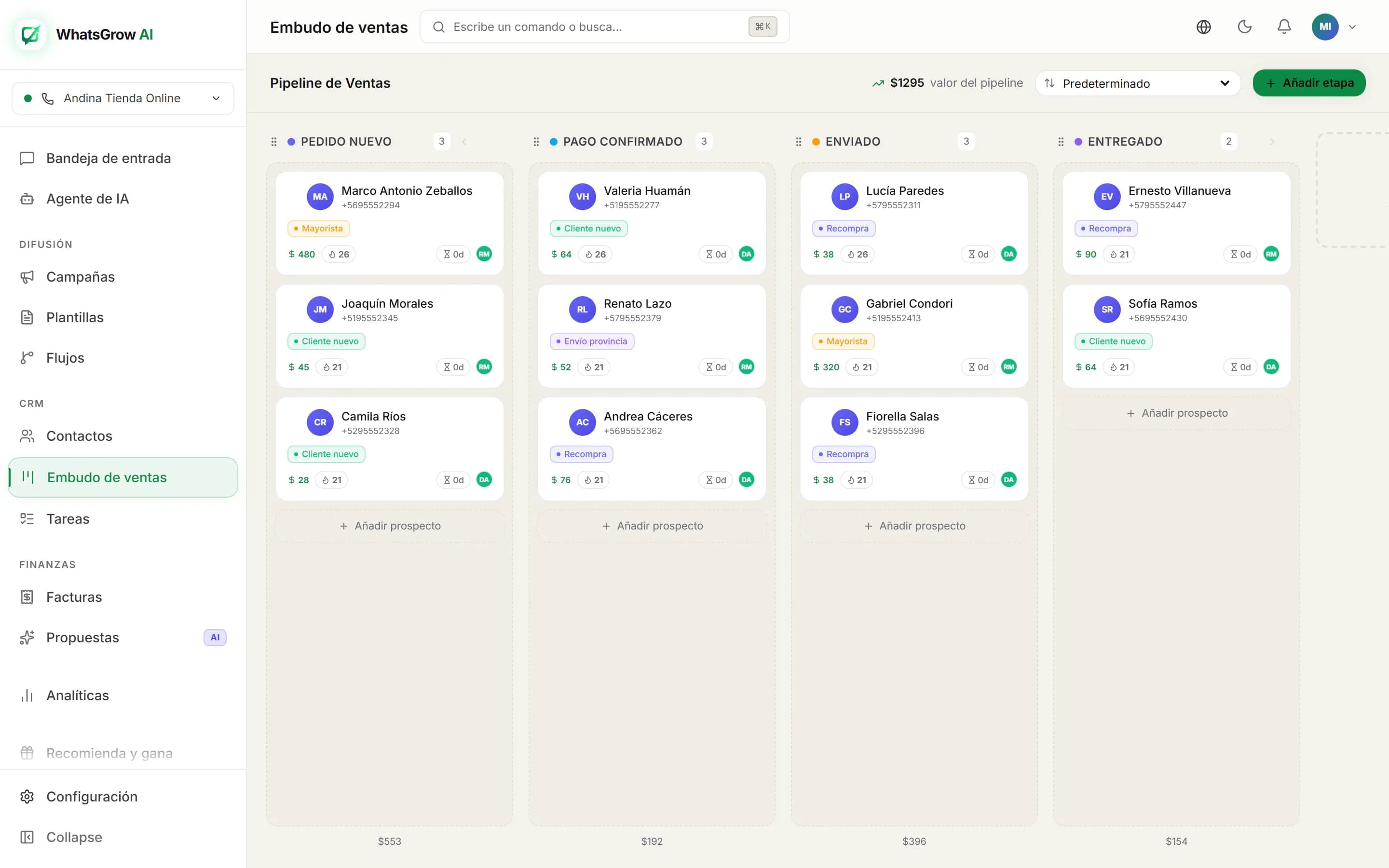The height and width of the screenshot is (868, 1389).
Task: Add prospect to ENTREGADO column
Action: (1177, 413)
